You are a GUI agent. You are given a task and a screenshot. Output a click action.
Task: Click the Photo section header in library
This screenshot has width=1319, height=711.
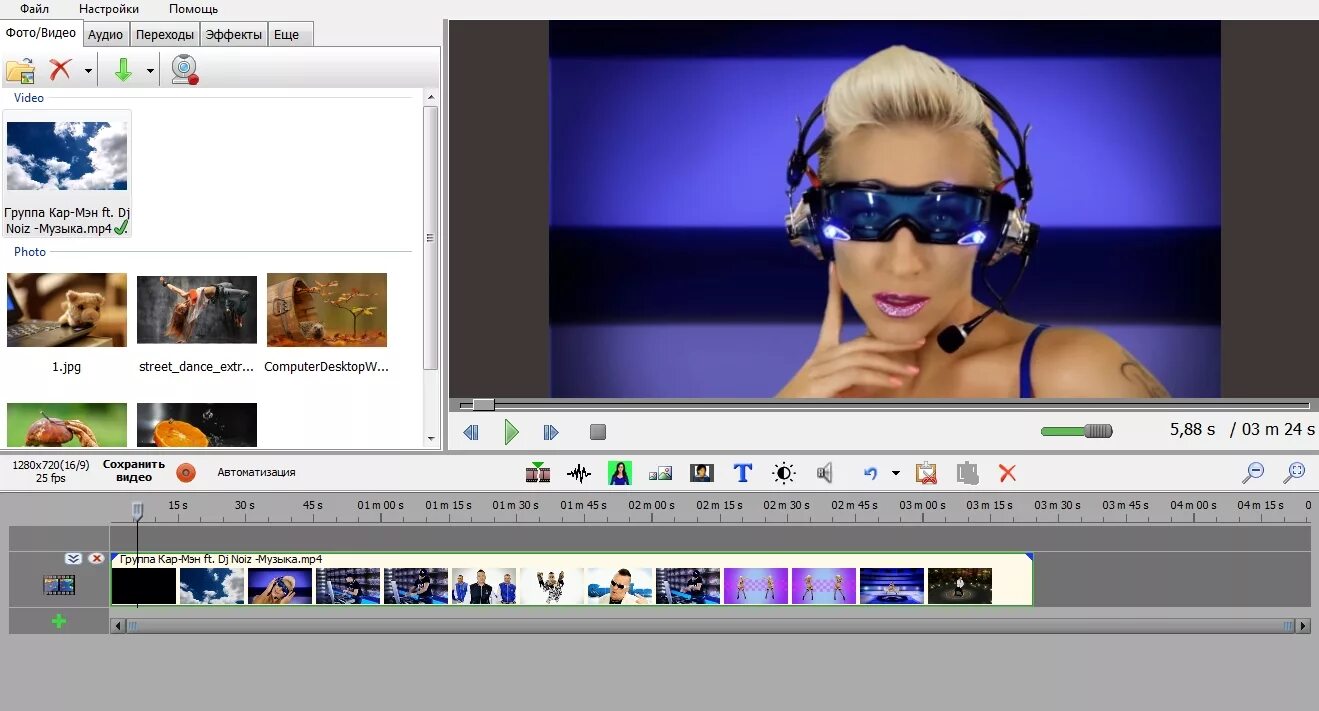tap(30, 252)
